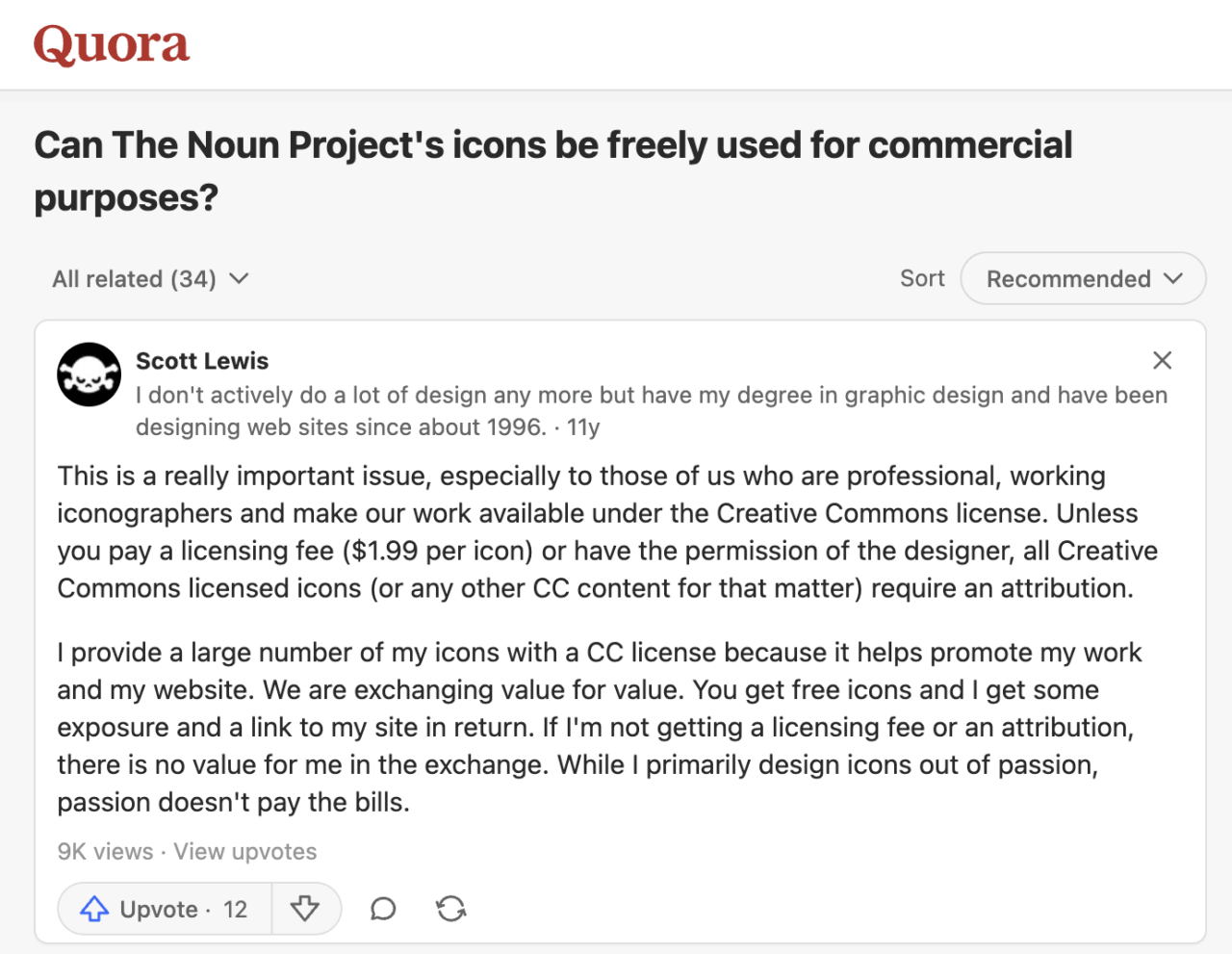Dismiss the answer with the X
Screen dimensions: 1232x954
click(1162, 360)
